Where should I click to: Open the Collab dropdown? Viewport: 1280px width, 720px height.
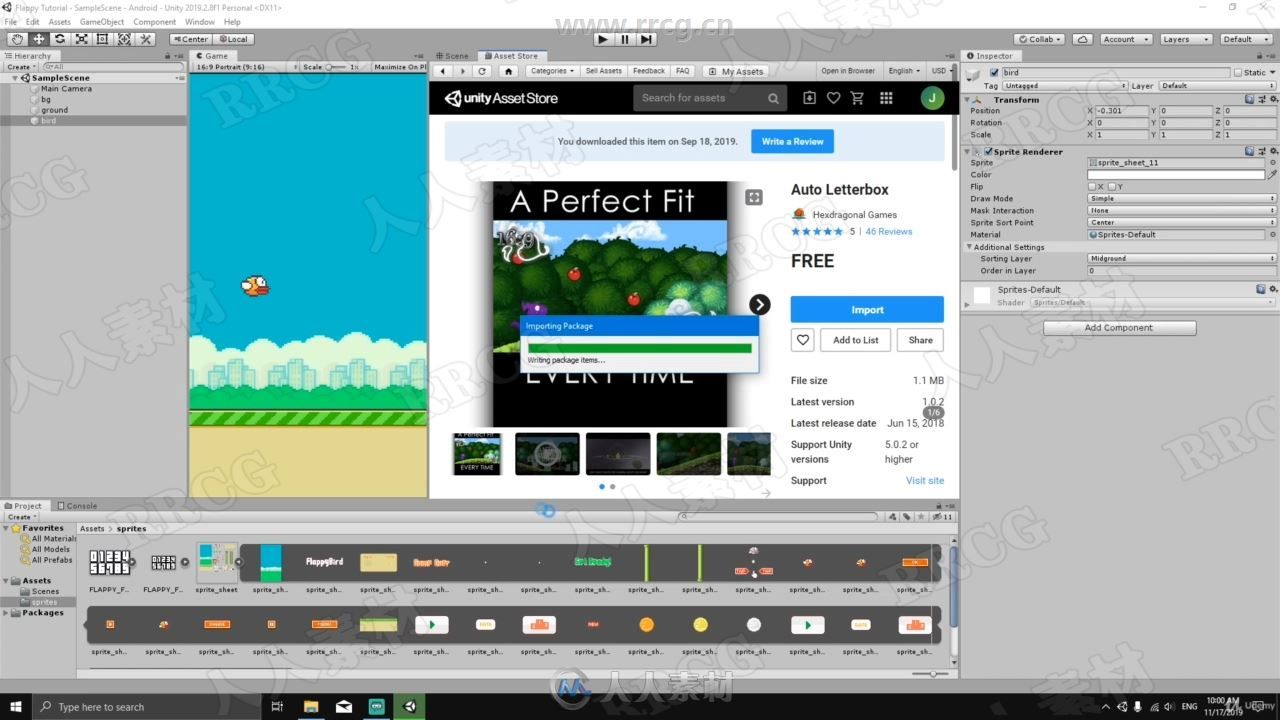pos(1041,39)
